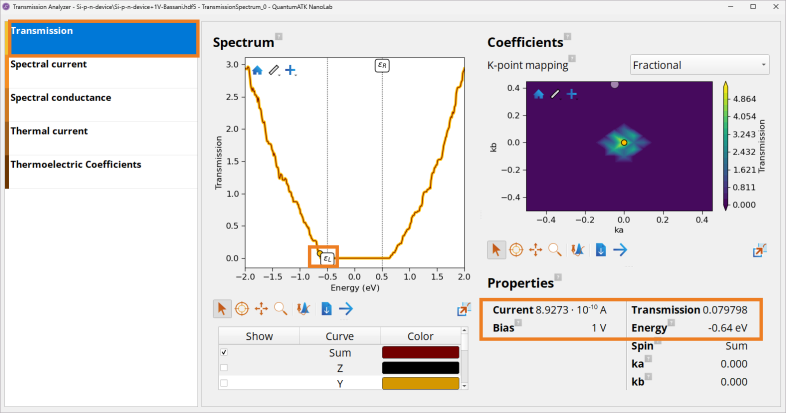
Task: Reset Spectrum plot view with home icon
Action: coord(257,70)
